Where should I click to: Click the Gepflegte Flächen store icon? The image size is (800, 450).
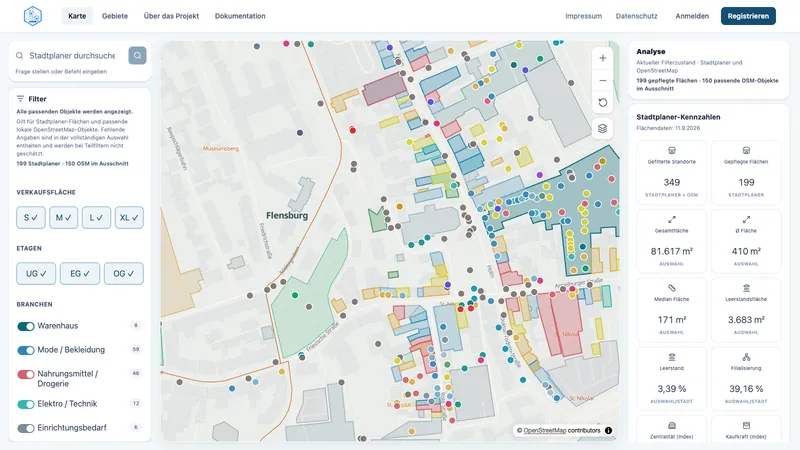(746, 150)
